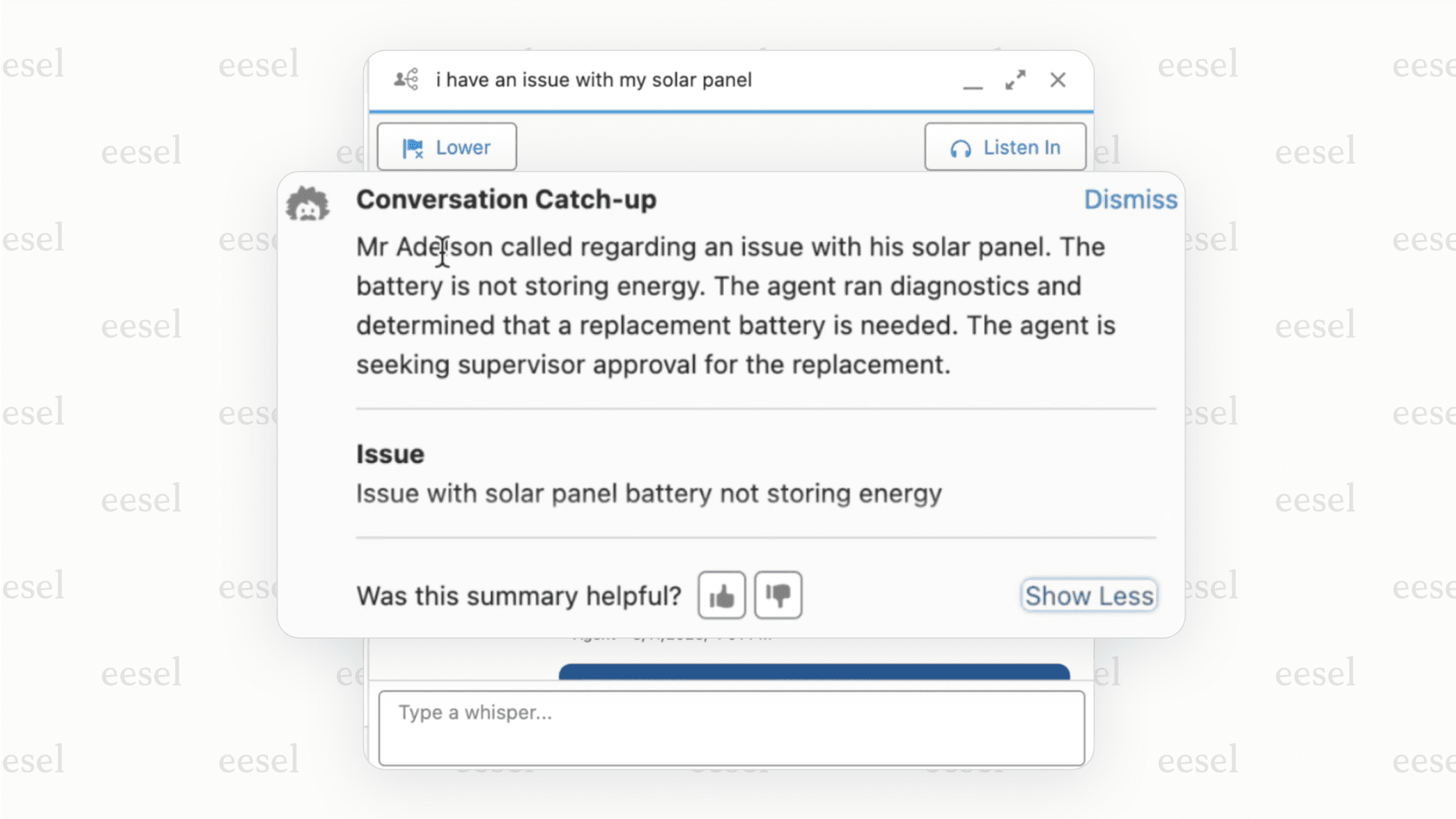Dismiss the Conversation Catch-up summary
The image size is (1456, 819).
tap(1130, 199)
